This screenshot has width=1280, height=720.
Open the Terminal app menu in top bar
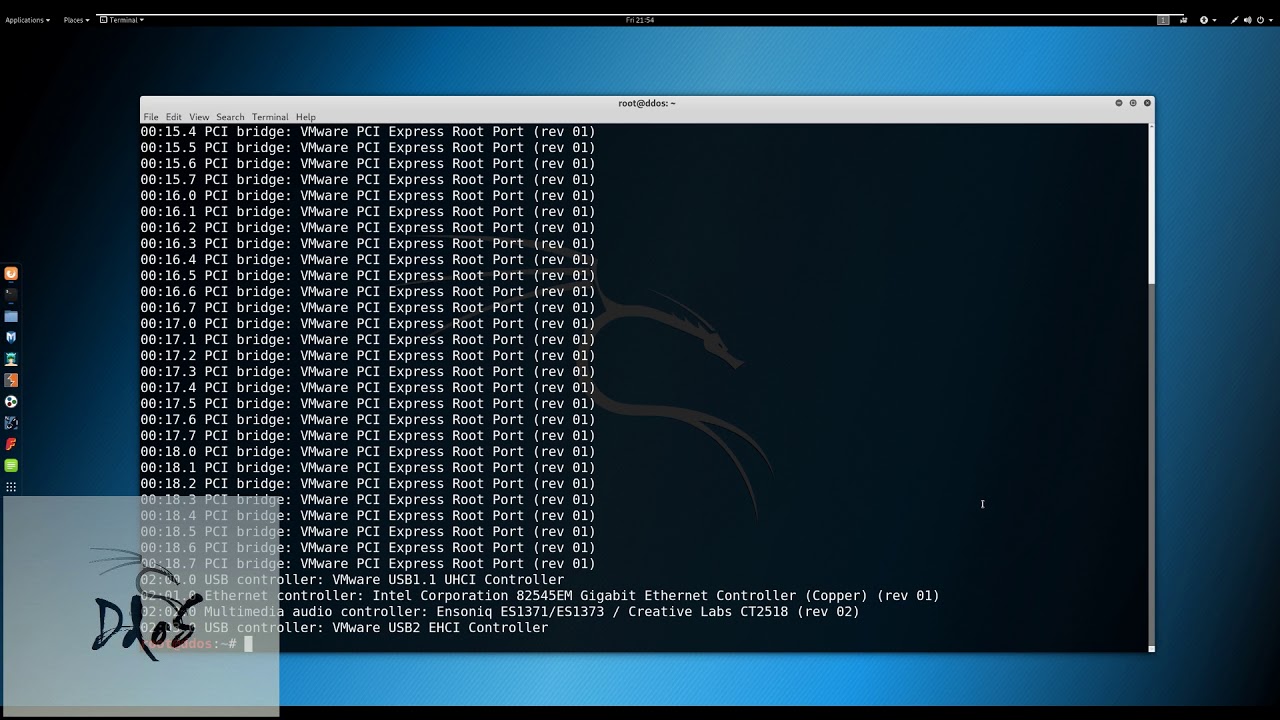tap(122, 20)
